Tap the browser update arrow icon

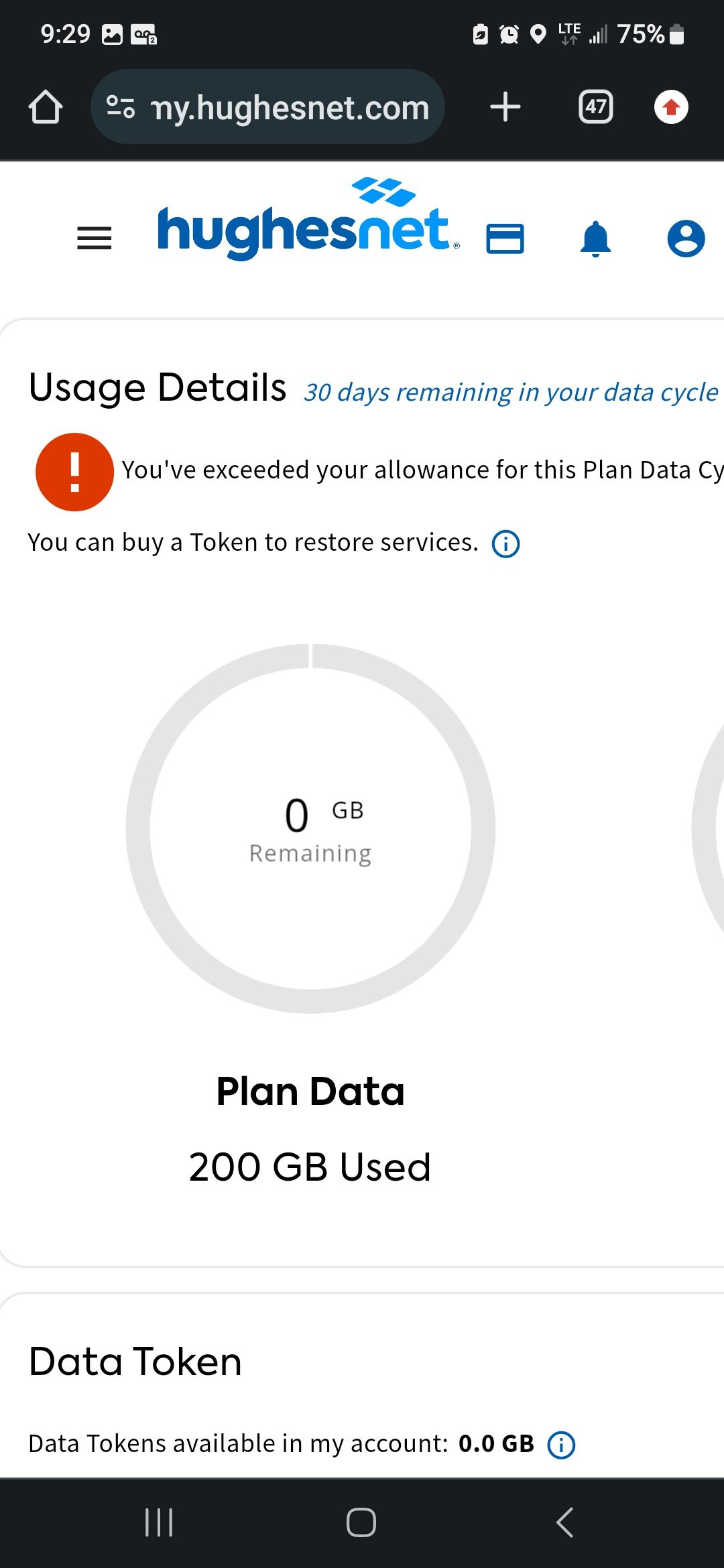[671, 107]
